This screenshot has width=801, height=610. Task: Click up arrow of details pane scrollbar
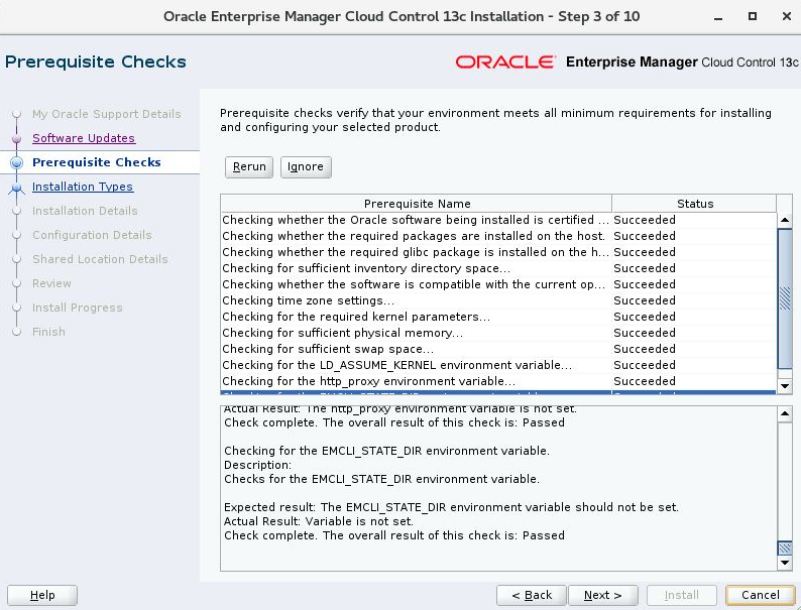click(x=785, y=414)
